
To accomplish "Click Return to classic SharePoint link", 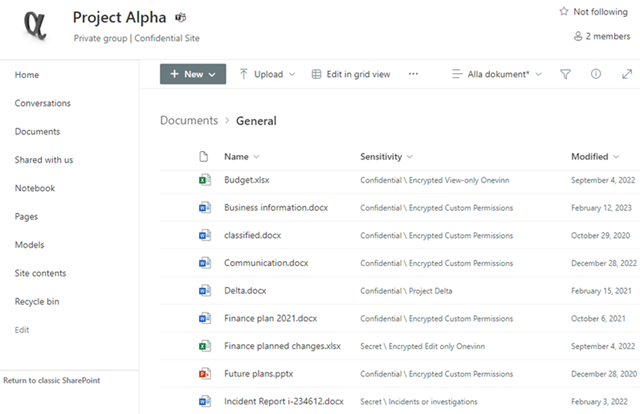I will click(x=51, y=380).
